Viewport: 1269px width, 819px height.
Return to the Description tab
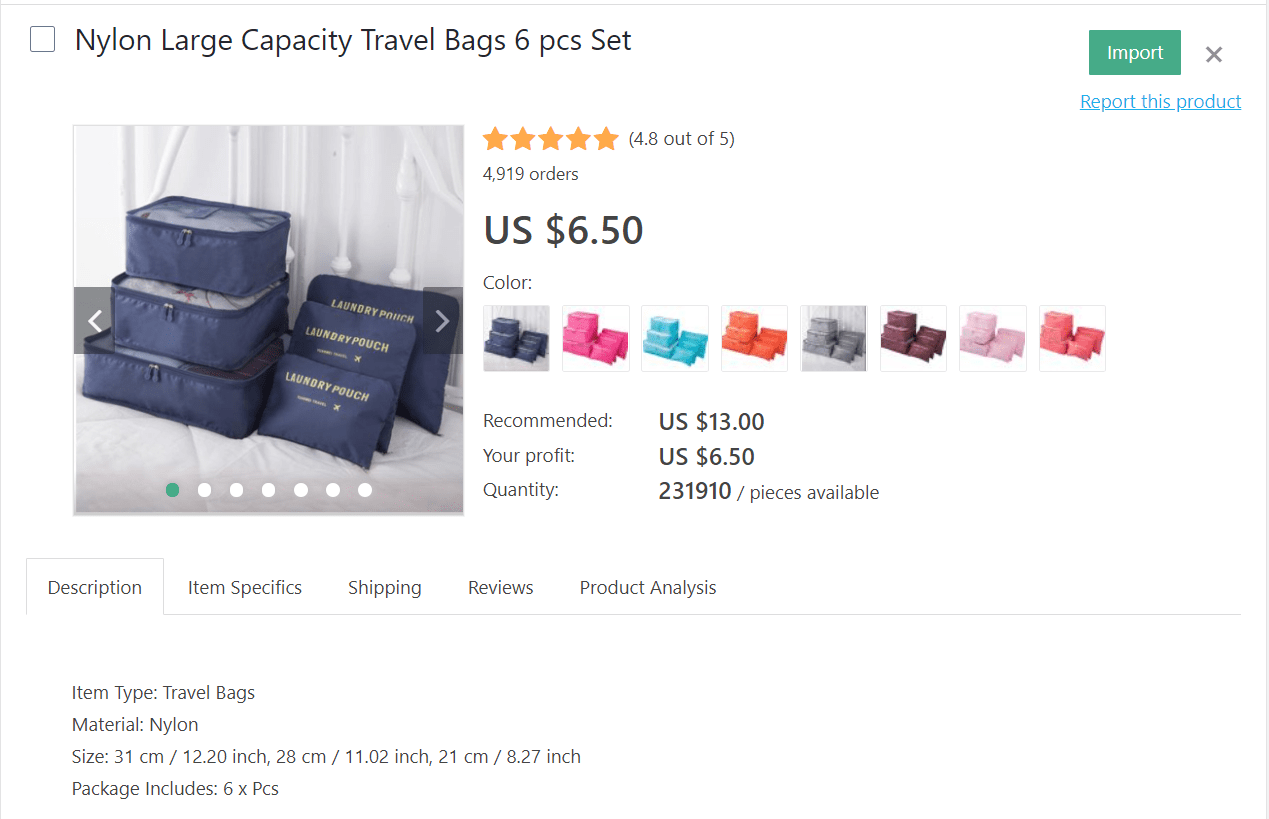pos(95,587)
